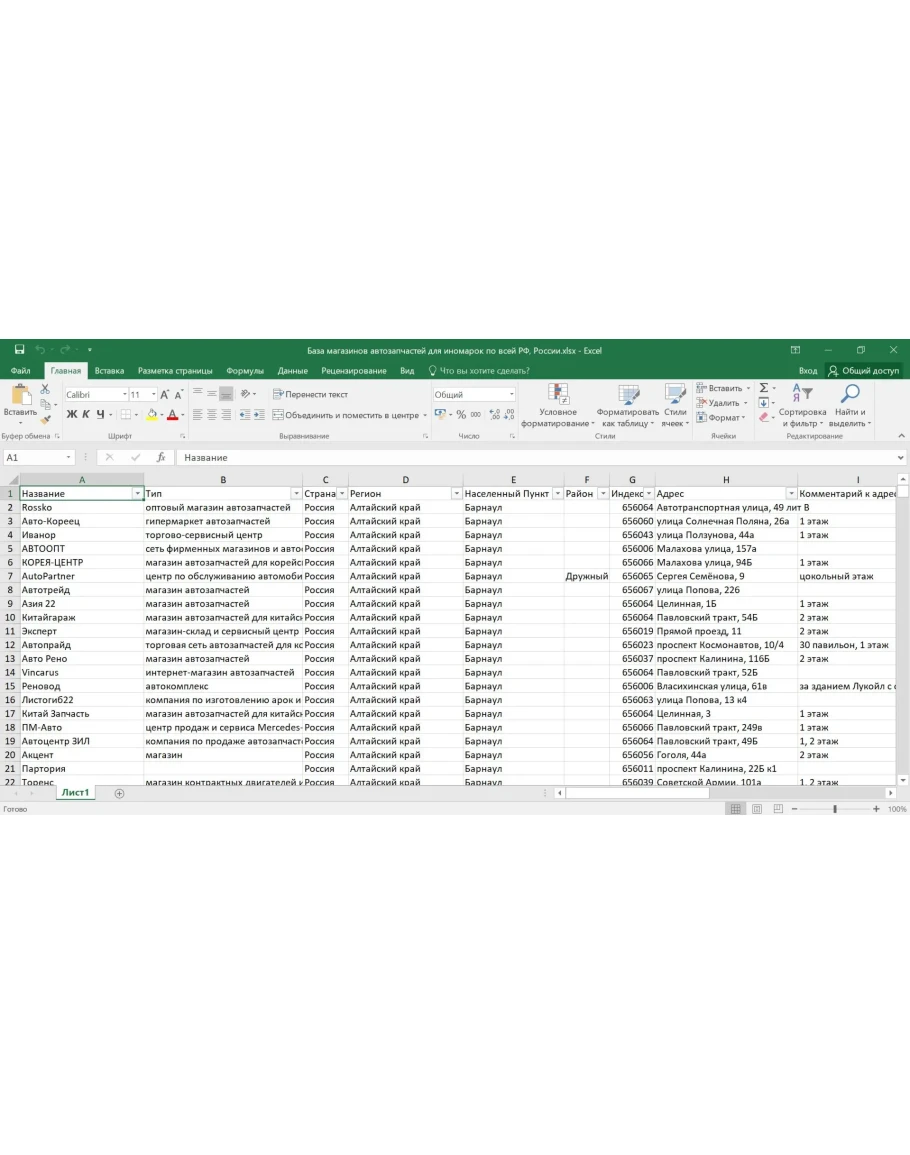Open Стили ячеек gallery
This screenshot has width=910, height=1155.
point(675,405)
